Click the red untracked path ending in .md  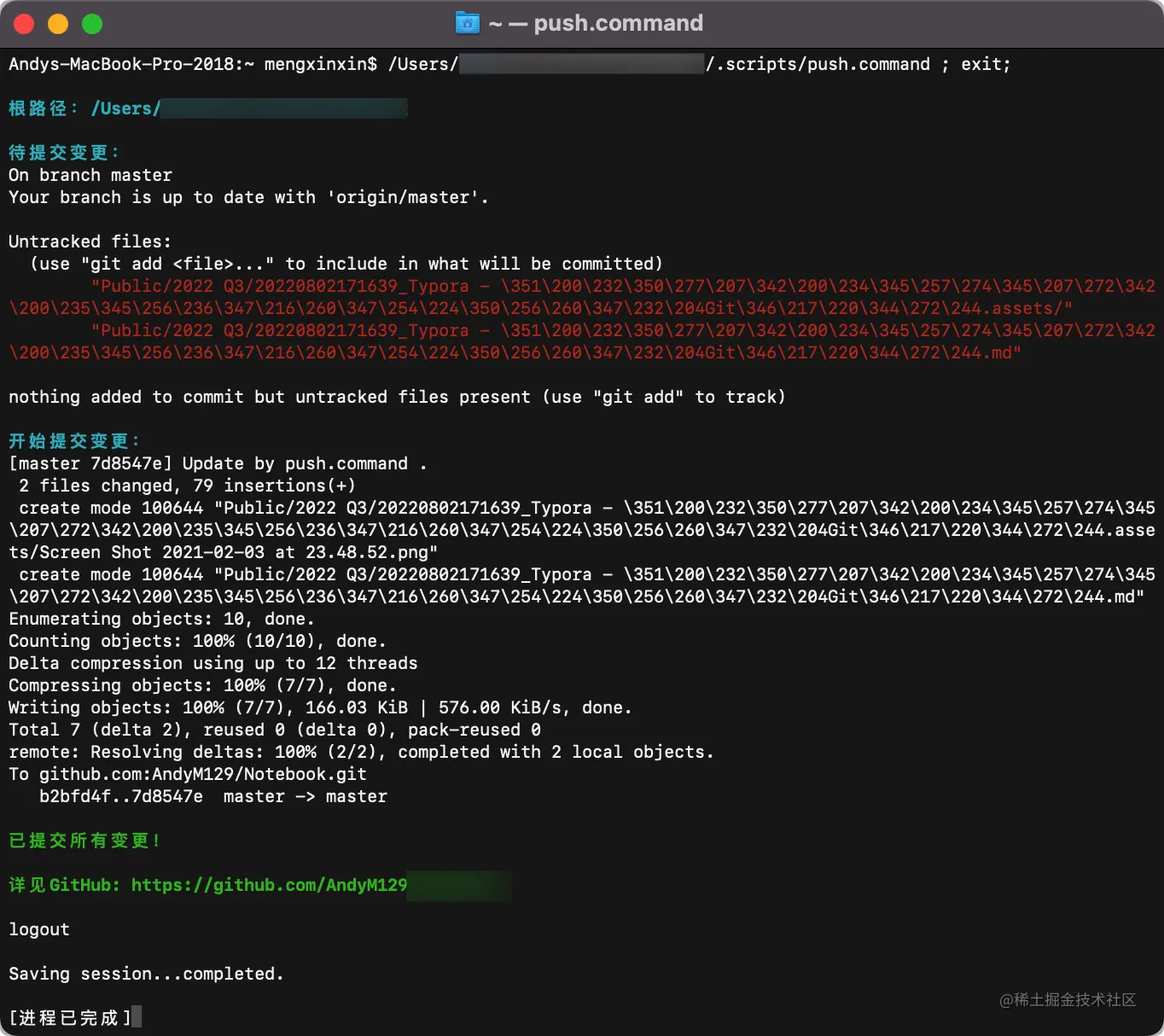pyautogui.click(x=582, y=341)
